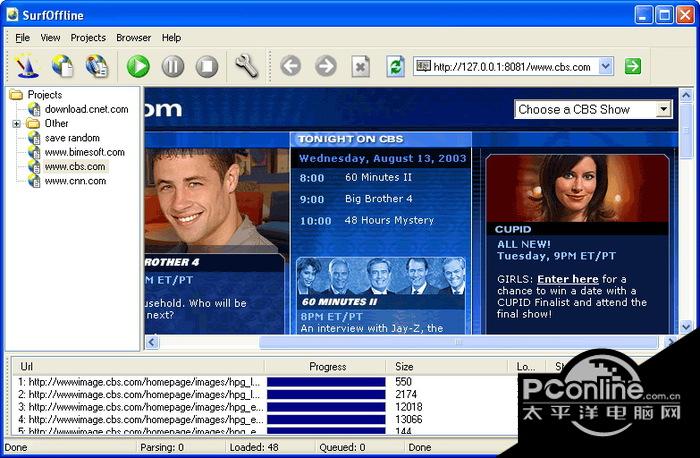Expand the Other folder
700x458 pixels.
coord(17,124)
